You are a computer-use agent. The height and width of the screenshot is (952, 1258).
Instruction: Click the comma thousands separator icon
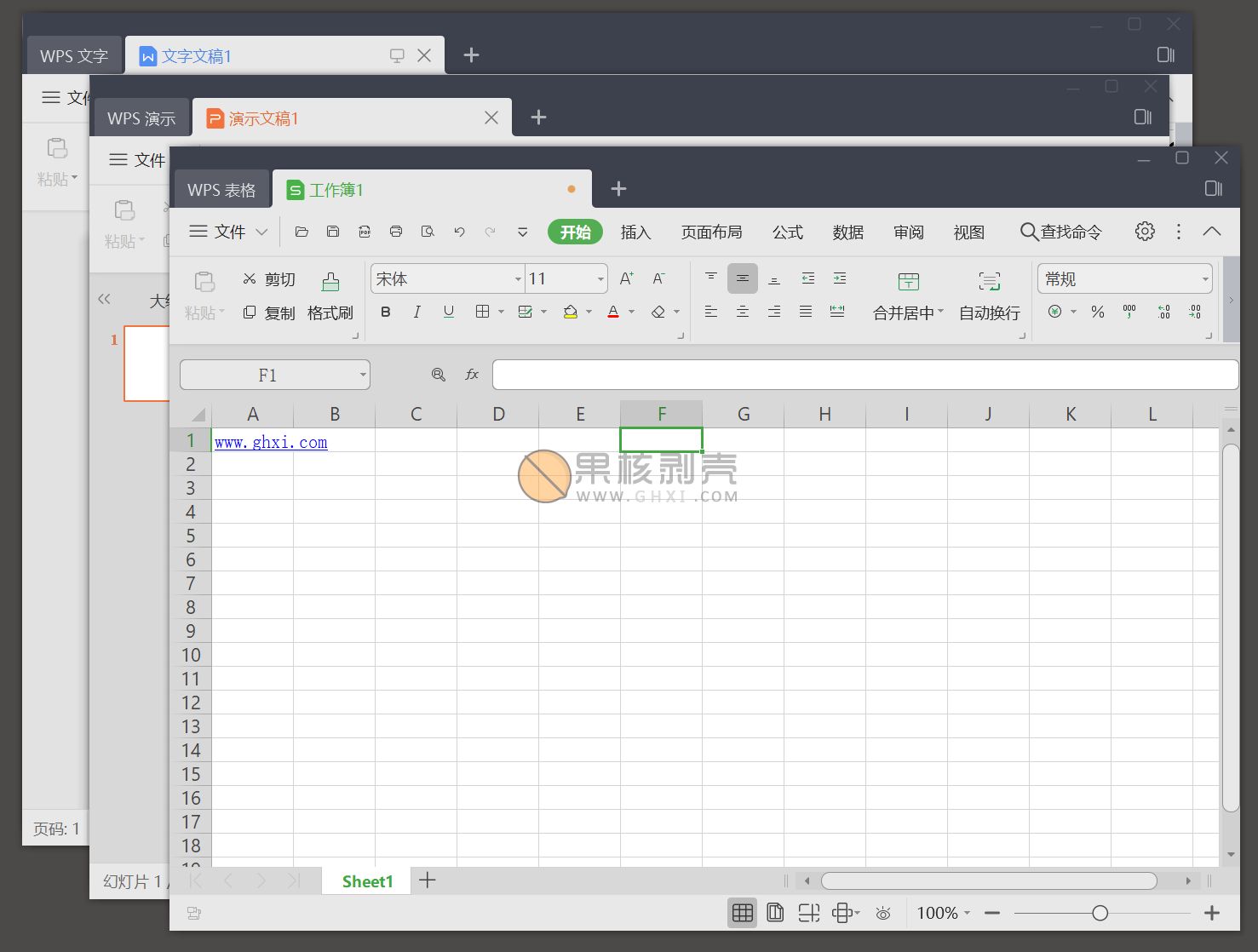(x=1129, y=312)
